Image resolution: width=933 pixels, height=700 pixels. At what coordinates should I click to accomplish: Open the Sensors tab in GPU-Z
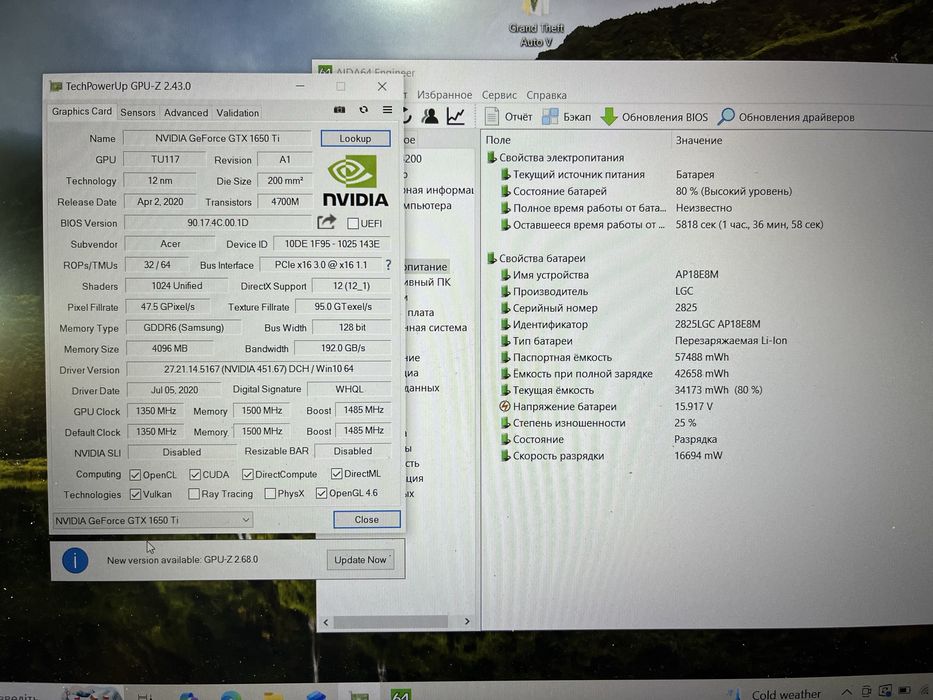point(137,112)
